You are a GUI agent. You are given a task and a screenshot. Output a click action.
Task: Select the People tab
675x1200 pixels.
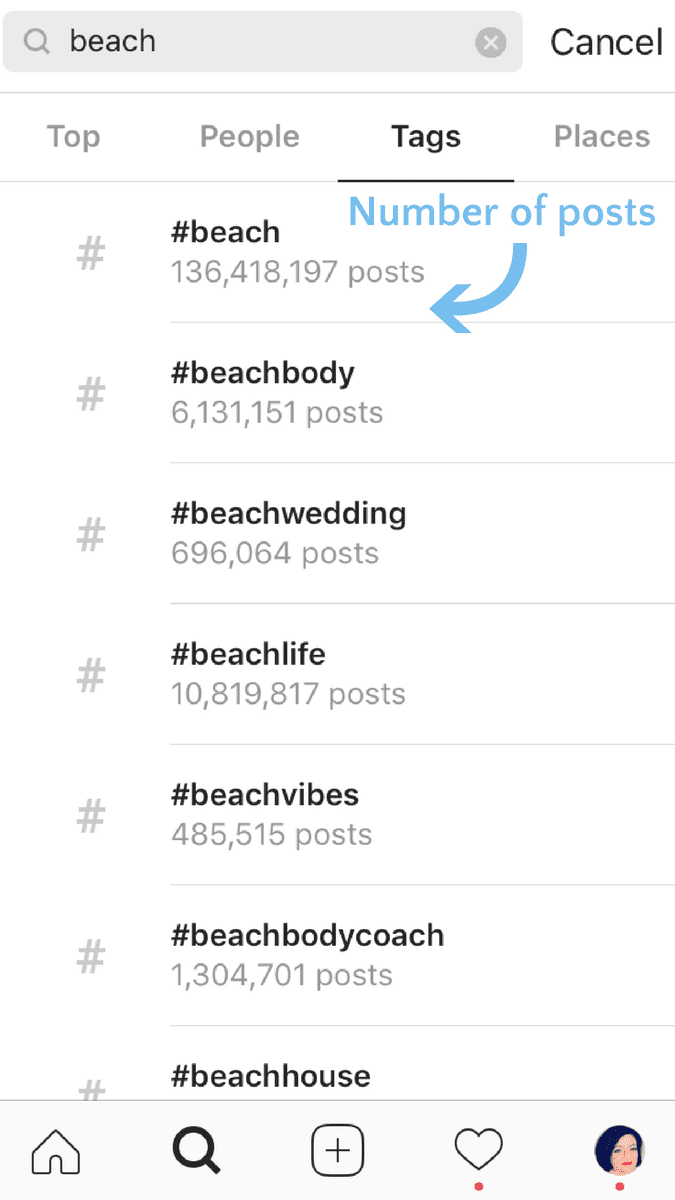tap(249, 136)
